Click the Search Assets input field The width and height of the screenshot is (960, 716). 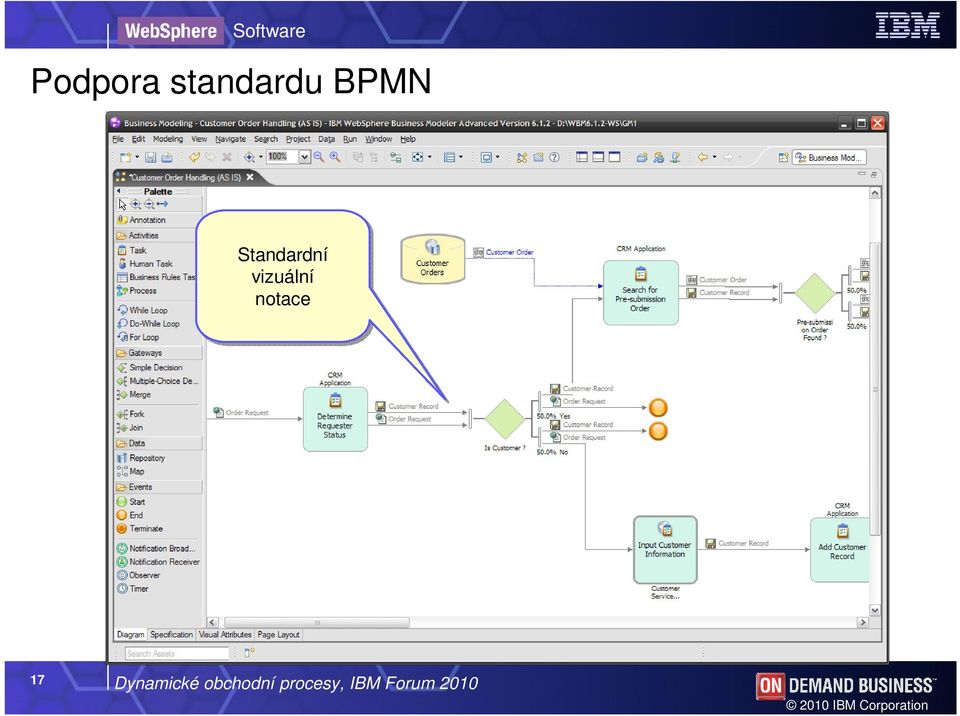[x=177, y=654]
